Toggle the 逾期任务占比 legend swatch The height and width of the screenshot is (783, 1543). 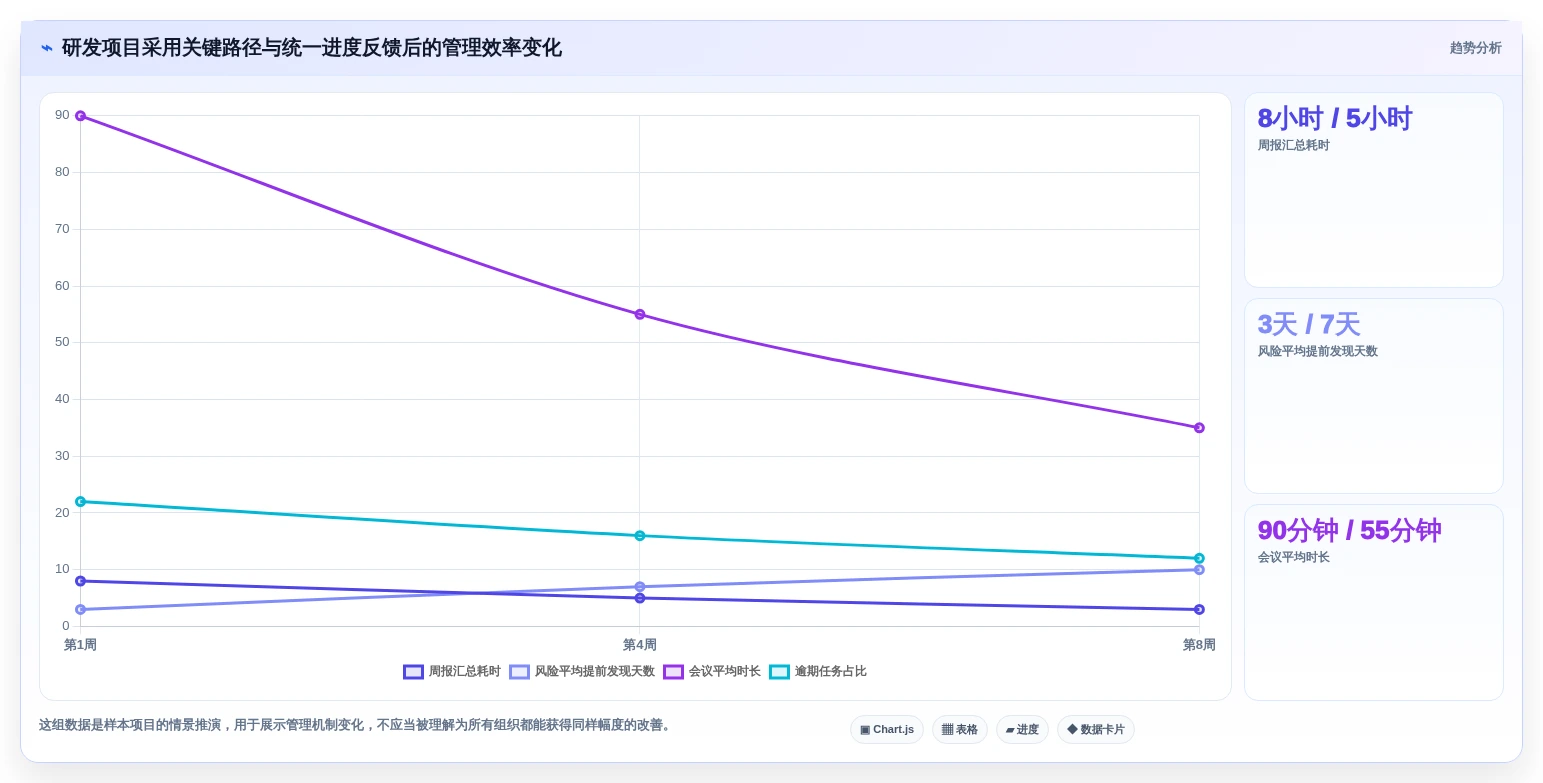tap(780, 672)
